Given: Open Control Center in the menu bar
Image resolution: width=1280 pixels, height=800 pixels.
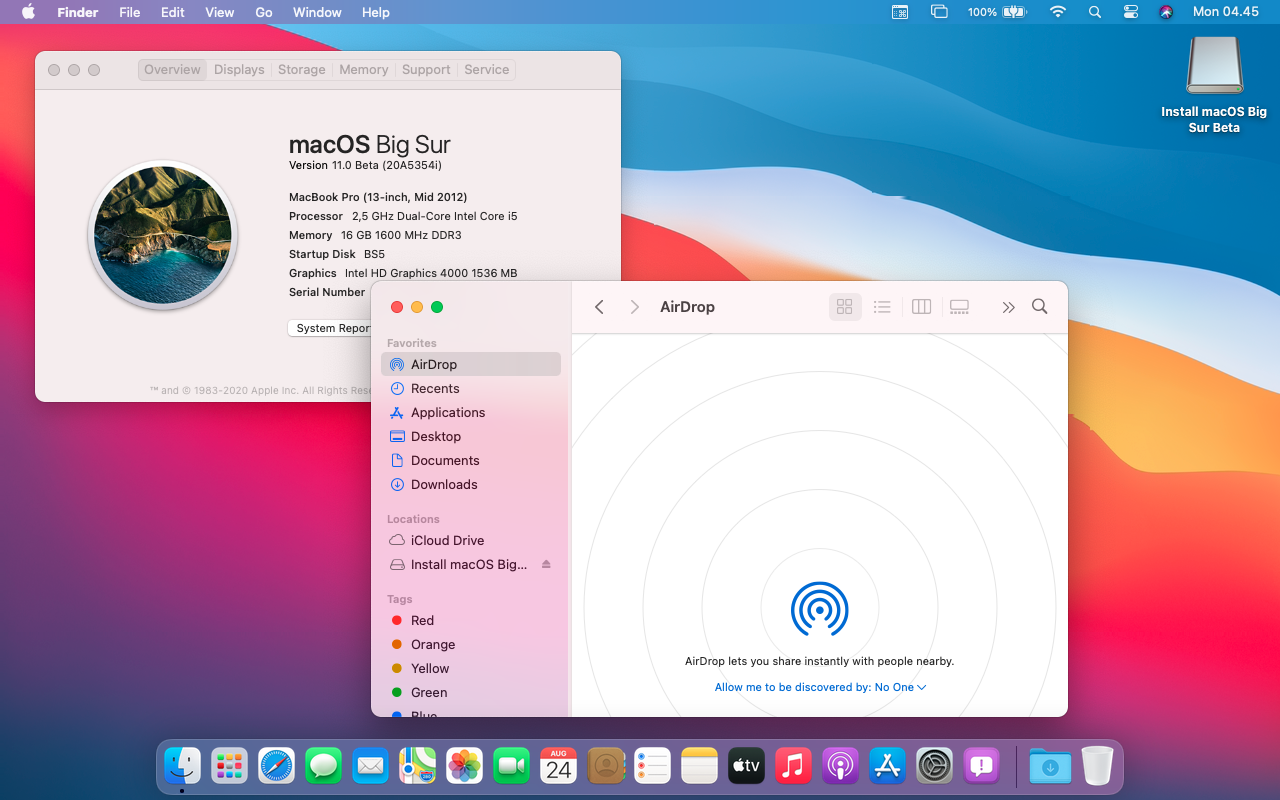Looking at the screenshot, I should (x=1131, y=12).
